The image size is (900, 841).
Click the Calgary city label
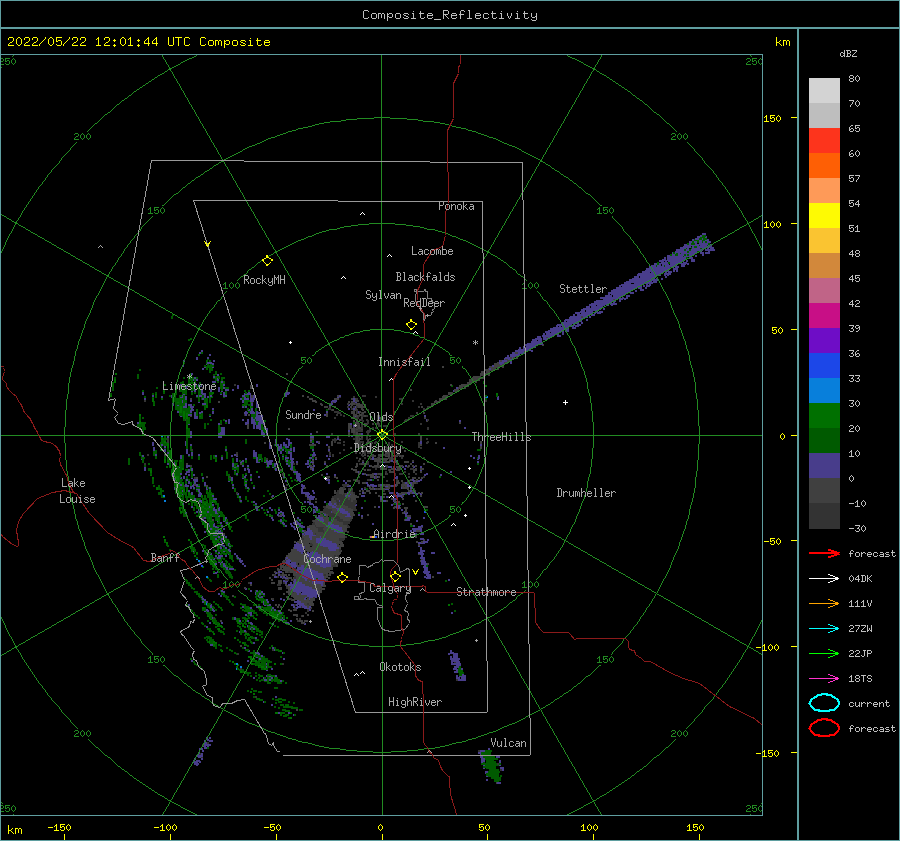[x=390, y=588]
